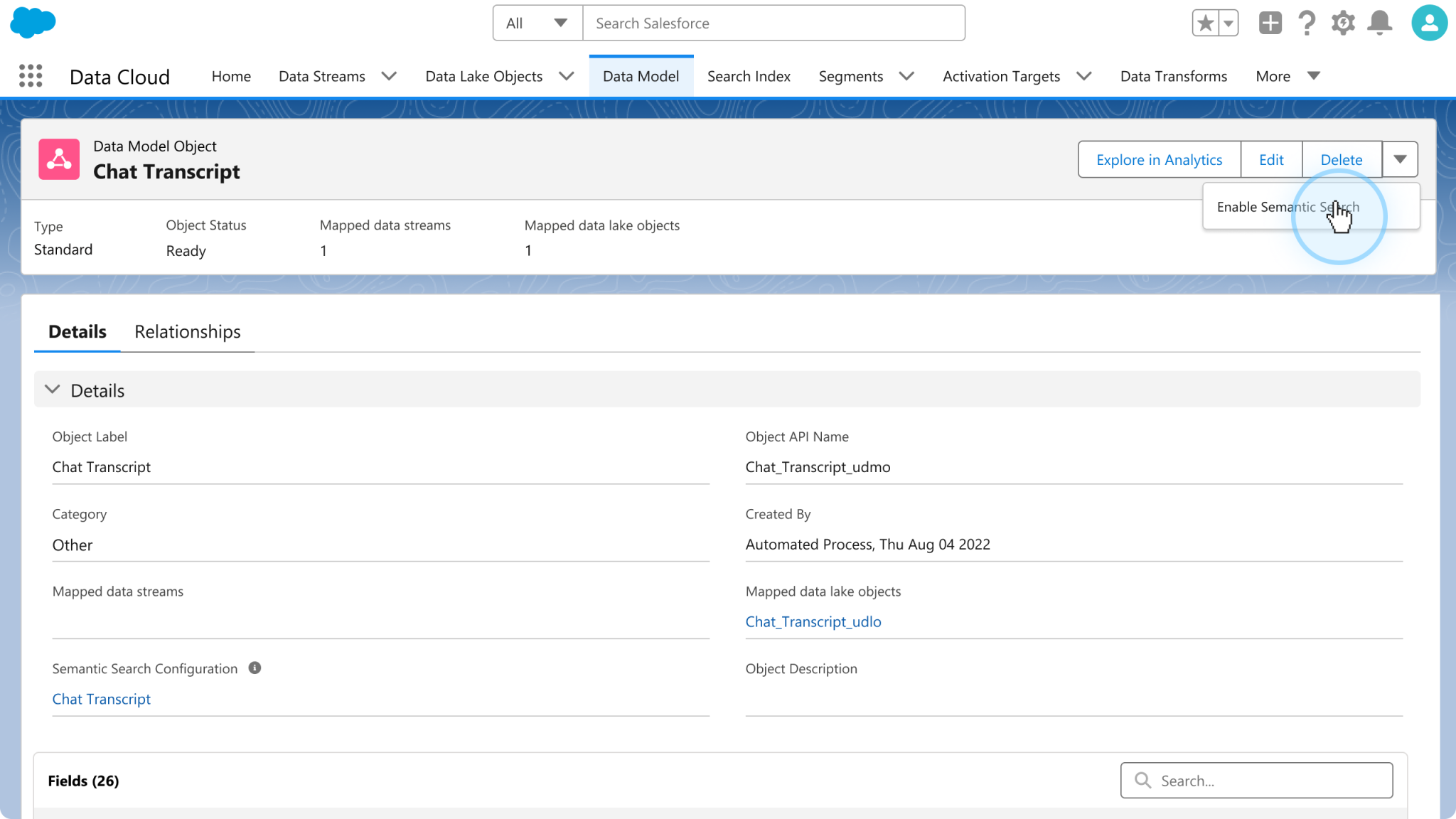Screen dimensions: 1456x819
Task: Expand the Data Streams menu chevron
Action: click(x=389, y=76)
